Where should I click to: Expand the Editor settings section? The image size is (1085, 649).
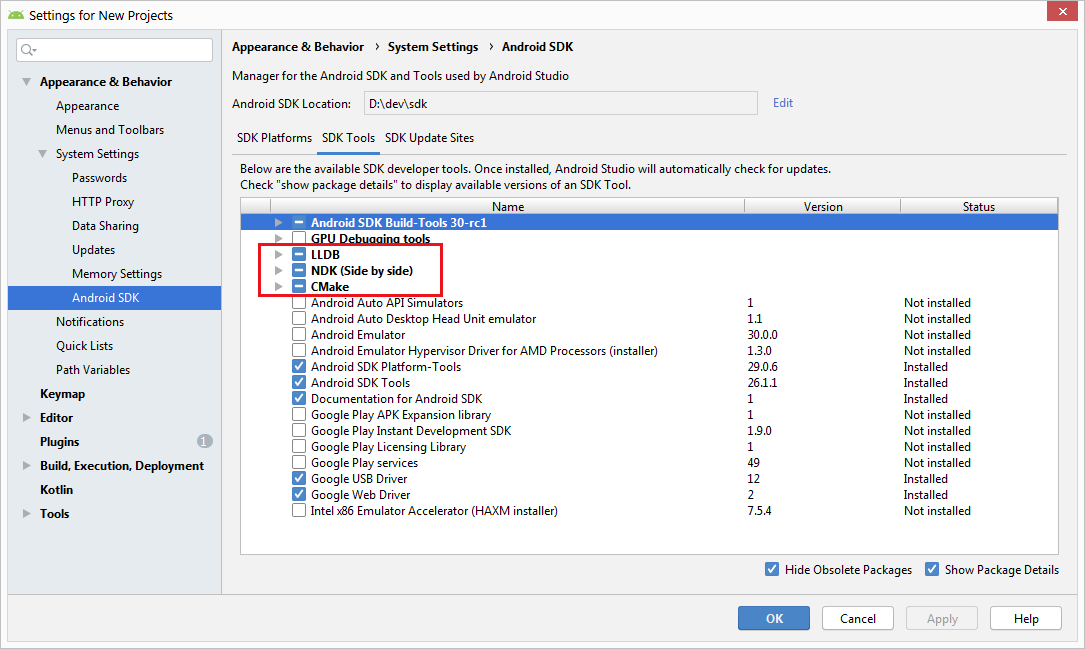26,417
